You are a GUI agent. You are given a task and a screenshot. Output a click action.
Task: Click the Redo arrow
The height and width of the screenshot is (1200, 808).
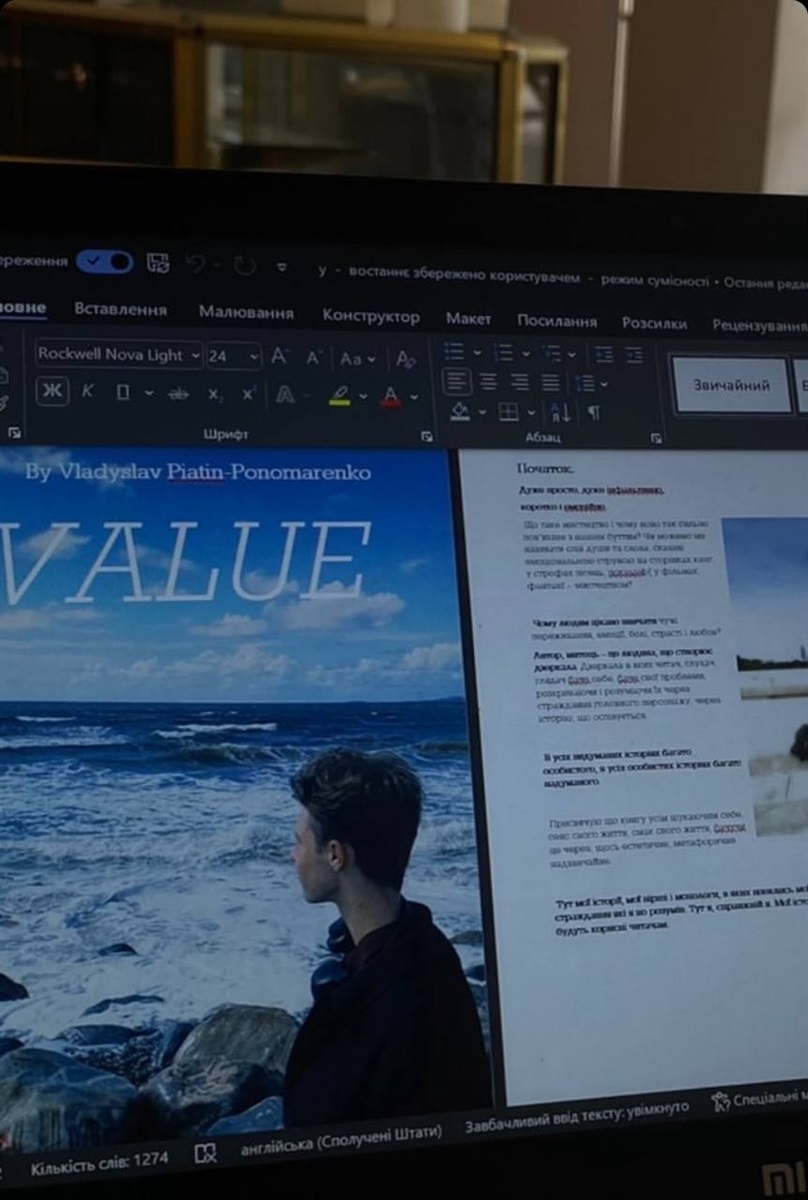click(x=244, y=266)
